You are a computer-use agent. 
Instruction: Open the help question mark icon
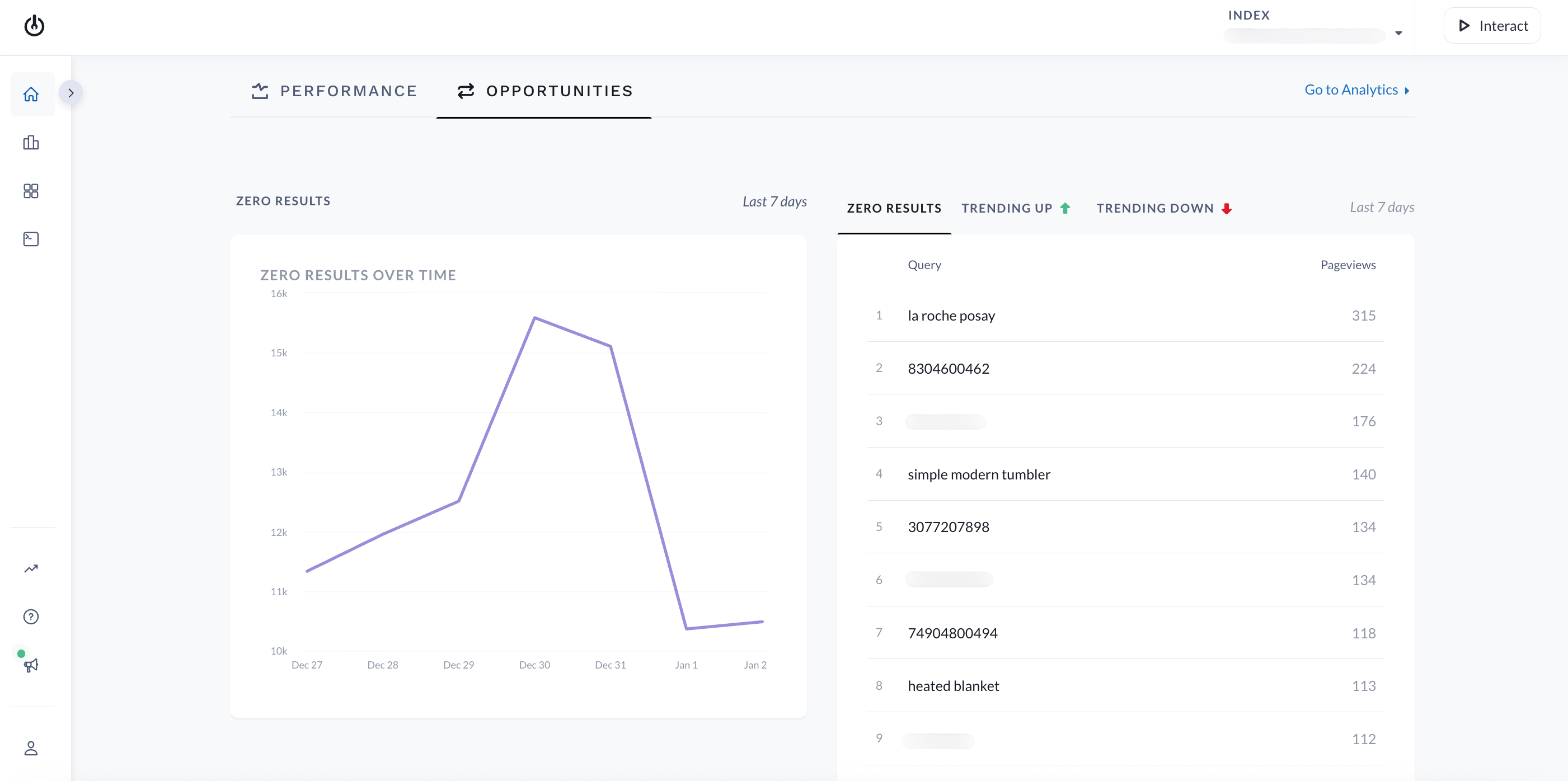(31, 617)
